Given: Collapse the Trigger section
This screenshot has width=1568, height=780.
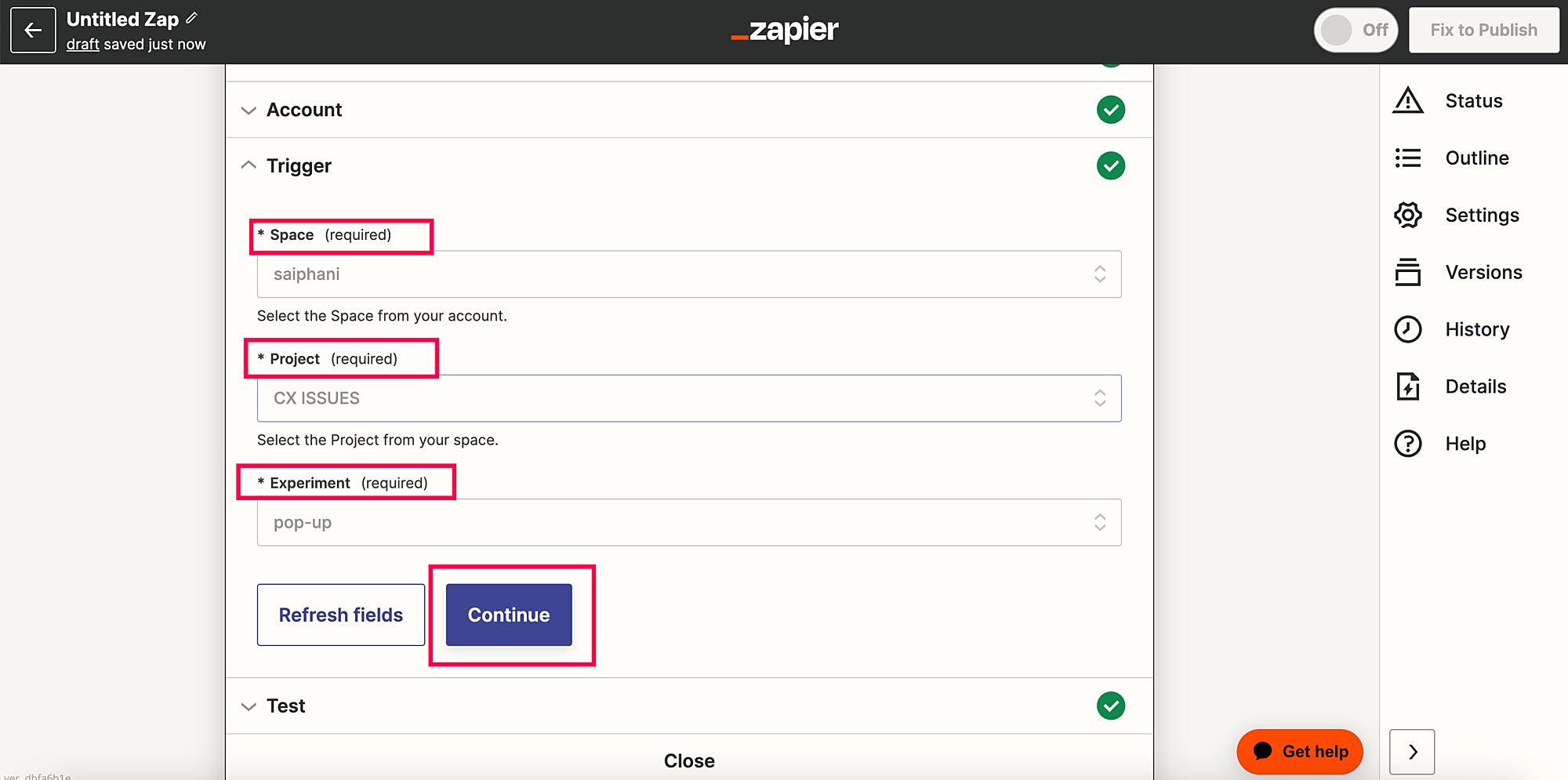Looking at the screenshot, I should (x=299, y=166).
